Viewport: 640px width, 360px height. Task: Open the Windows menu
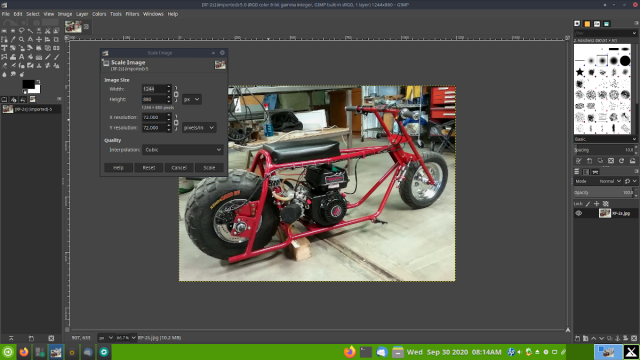click(153, 14)
